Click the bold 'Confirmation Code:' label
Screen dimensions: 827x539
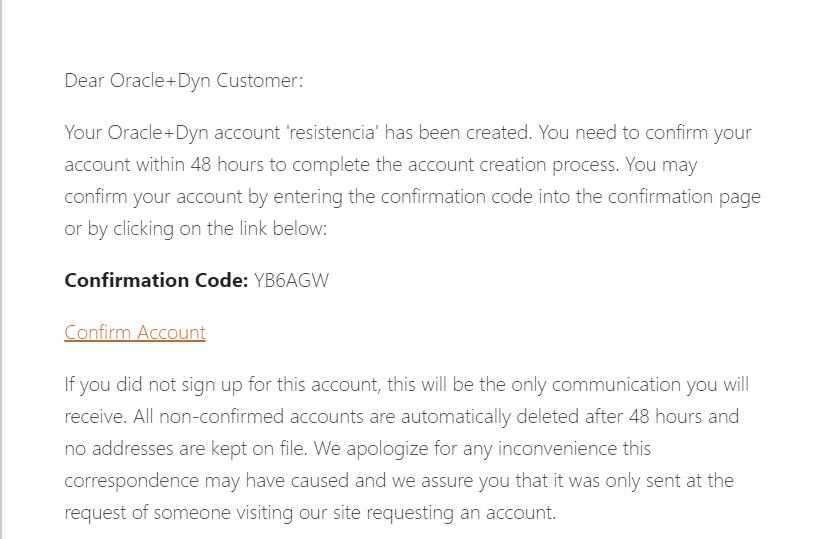point(156,281)
